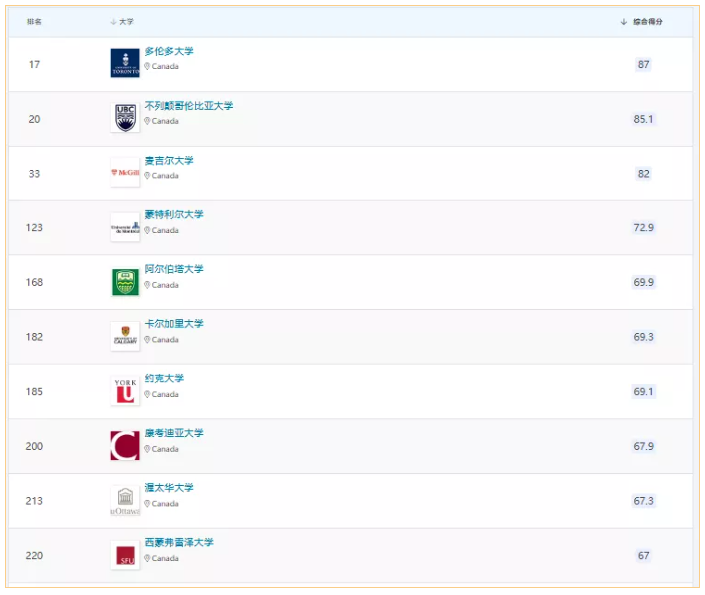Sort by the 排名 column header
This screenshot has width=705, height=595.
[x=34, y=22]
